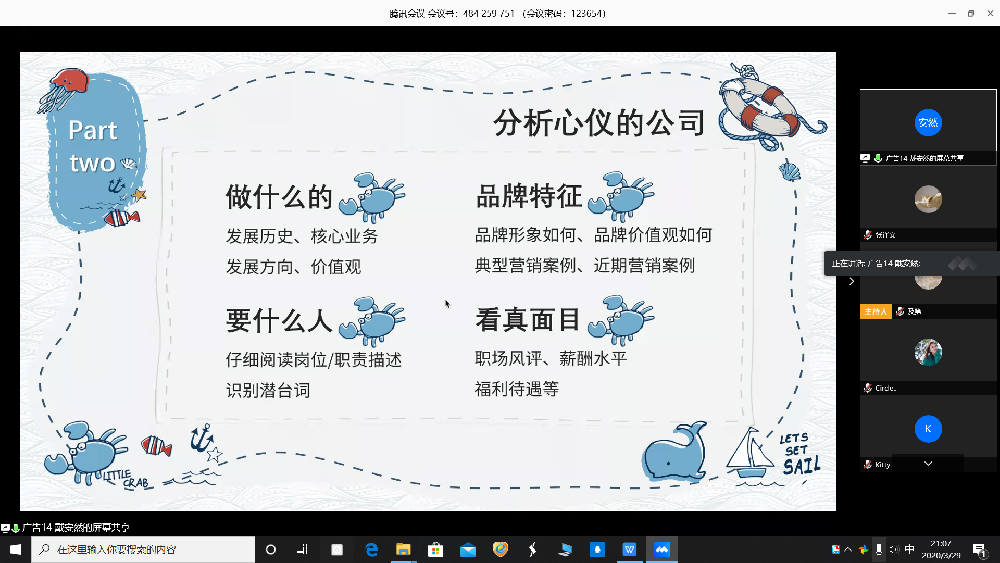This screenshot has height=563, width=1000.
Task: Select the 安然 participant video tile
Action: 928,123
